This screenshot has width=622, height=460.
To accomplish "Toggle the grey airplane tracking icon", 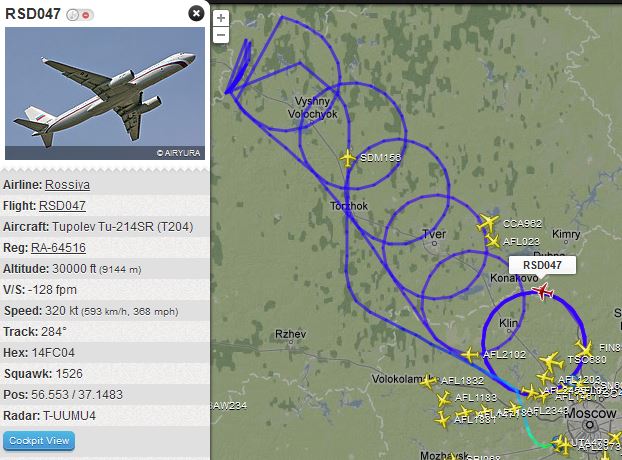I will click(x=72, y=15).
